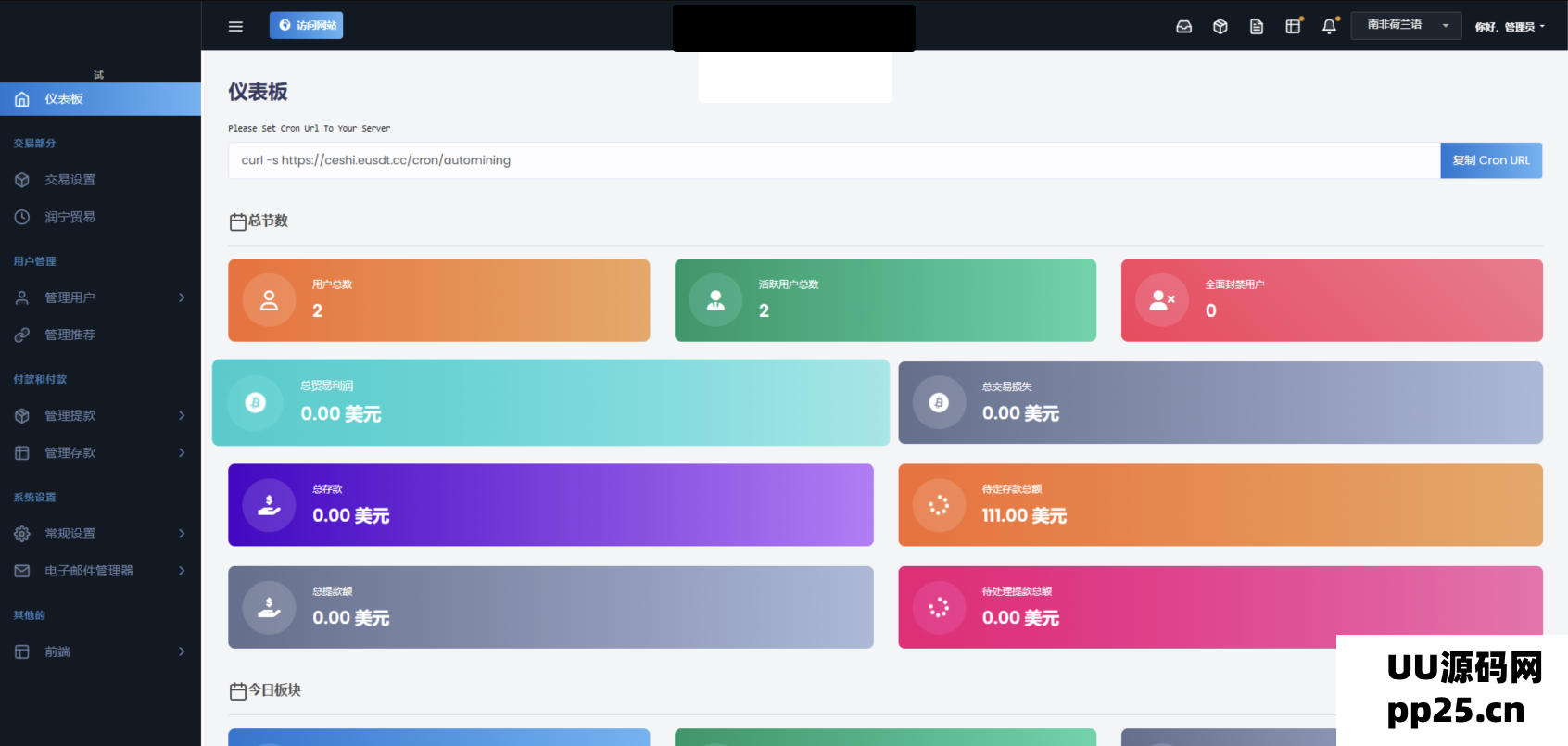Click the calendar icon beside 总节数
The image size is (1568, 746).
[237, 221]
